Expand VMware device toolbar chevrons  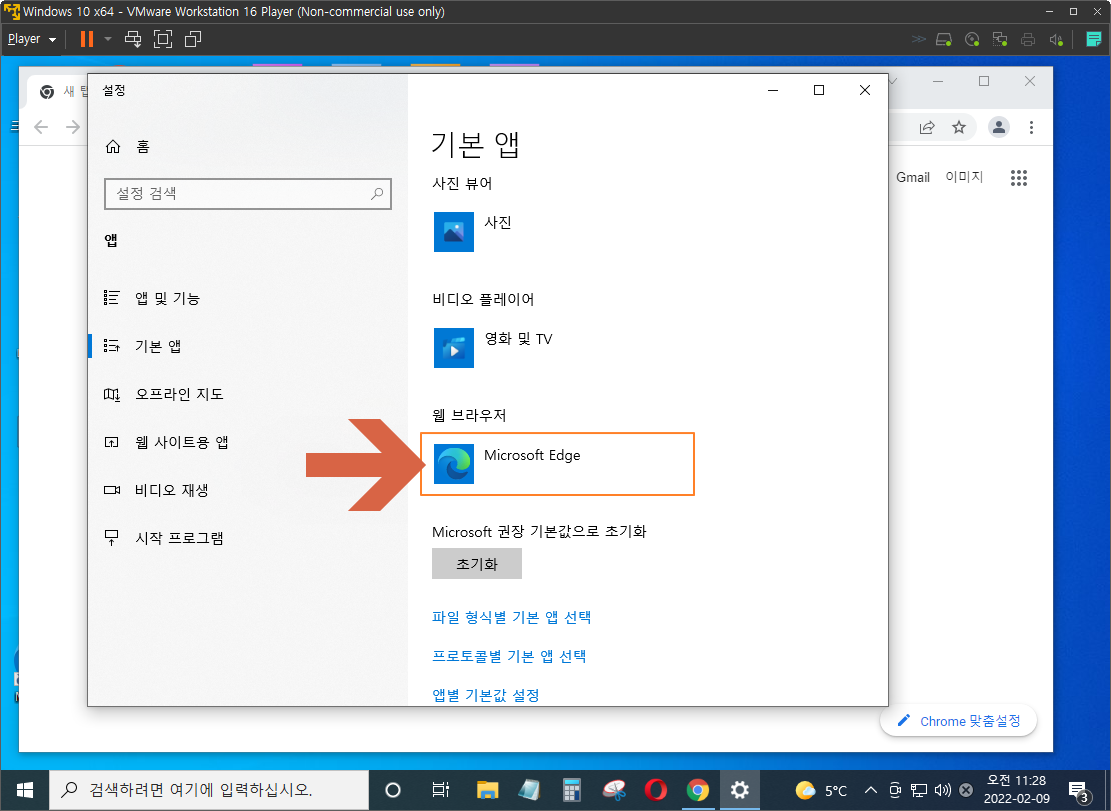pyautogui.click(x=918, y=39)
